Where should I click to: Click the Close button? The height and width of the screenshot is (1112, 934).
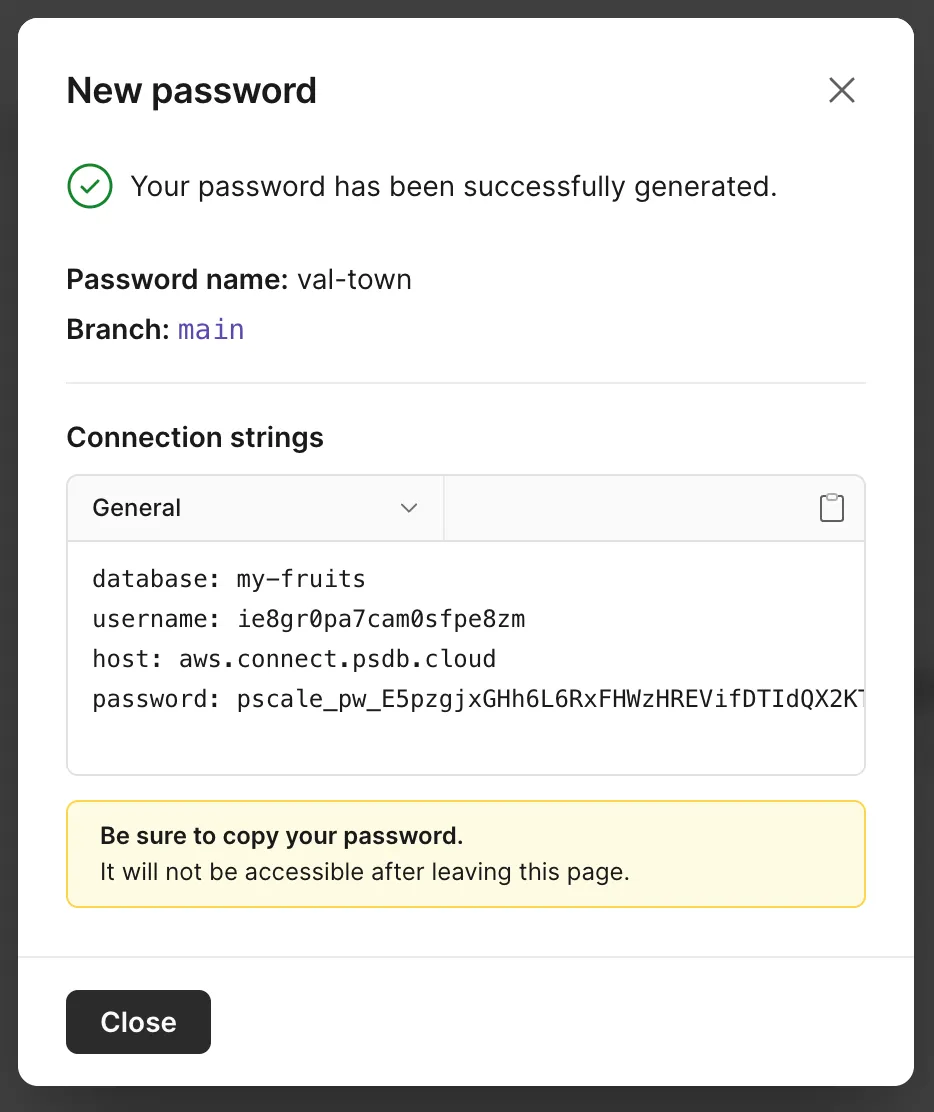(138, 1022)
